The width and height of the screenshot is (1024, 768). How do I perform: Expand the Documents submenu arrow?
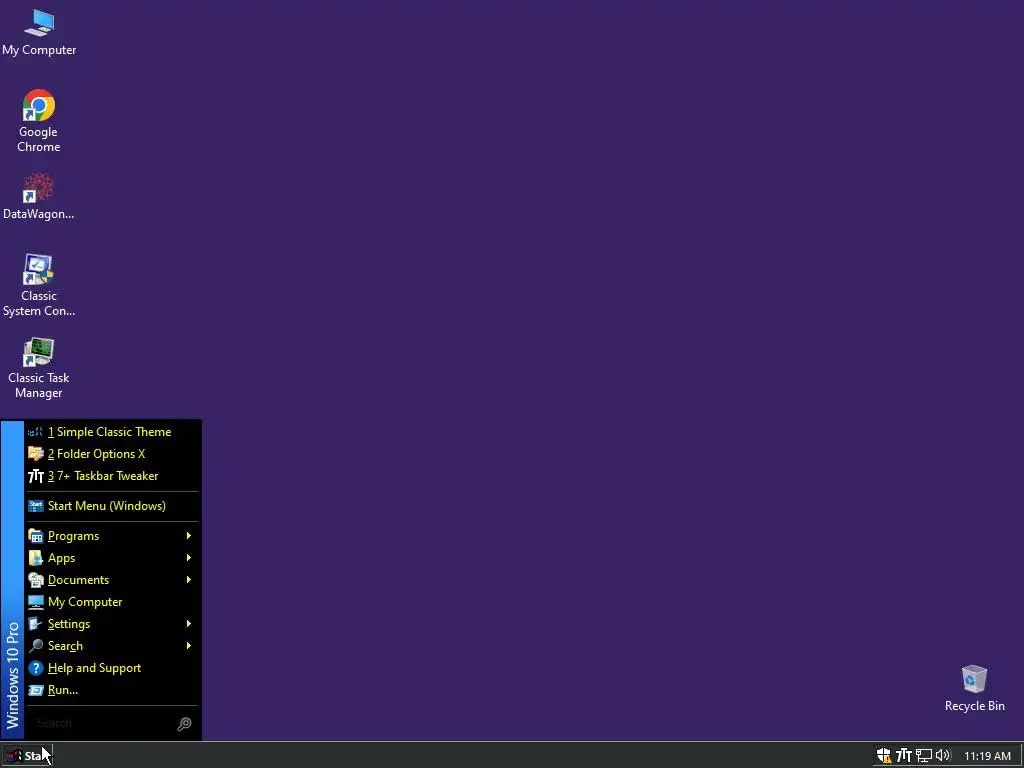point(189,580)
